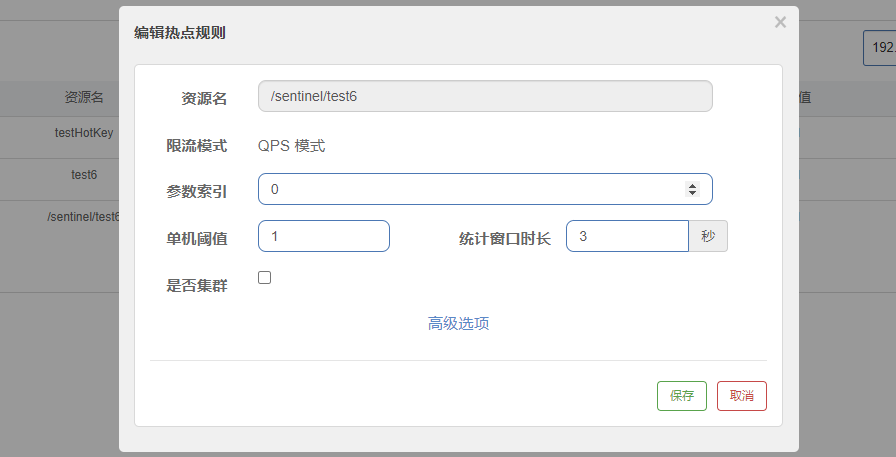
Task: Increase 参数索引 with the up arrow
Action: click(x=692, y=185)
